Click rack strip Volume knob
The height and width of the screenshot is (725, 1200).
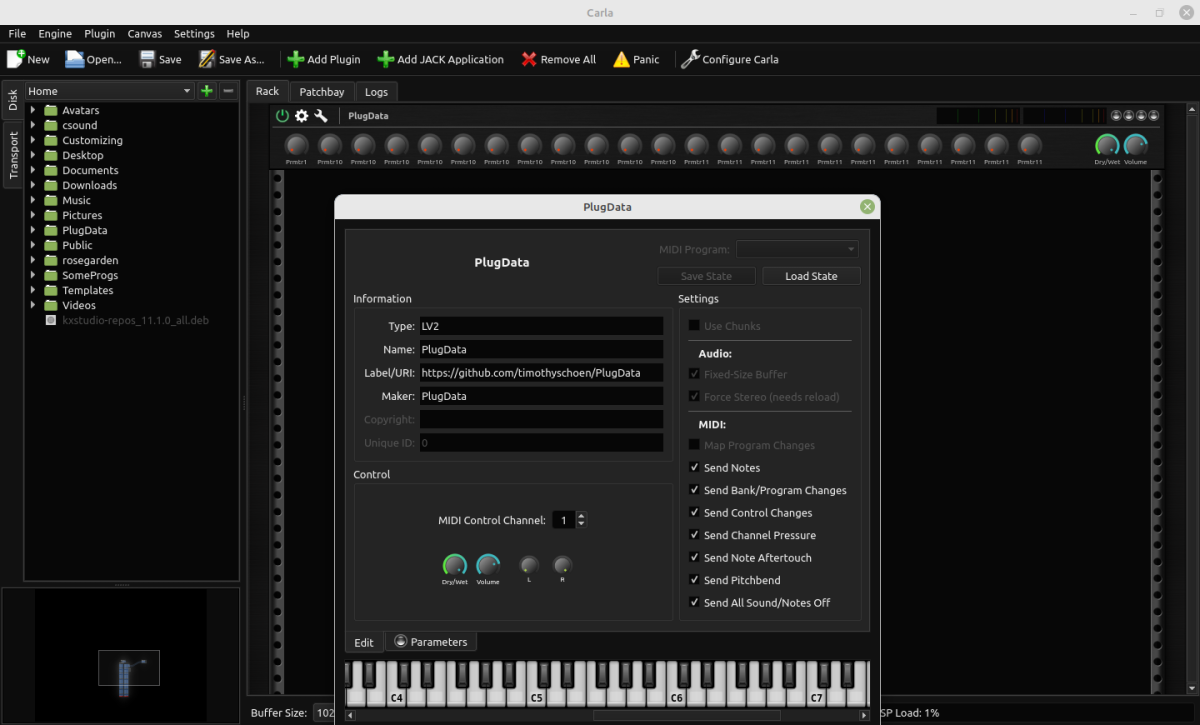click(x=1135, y=145)
